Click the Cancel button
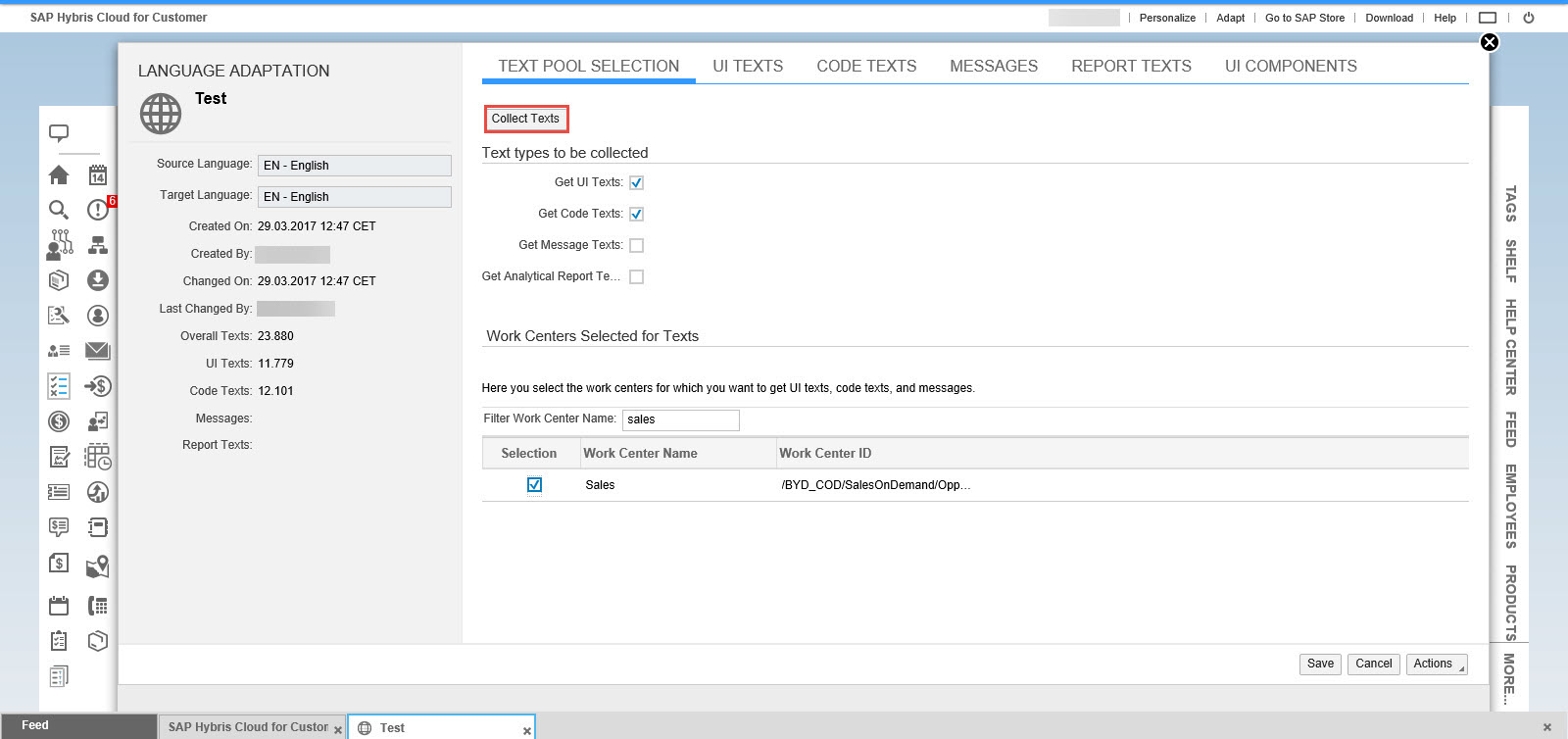 pos(1373,664)
